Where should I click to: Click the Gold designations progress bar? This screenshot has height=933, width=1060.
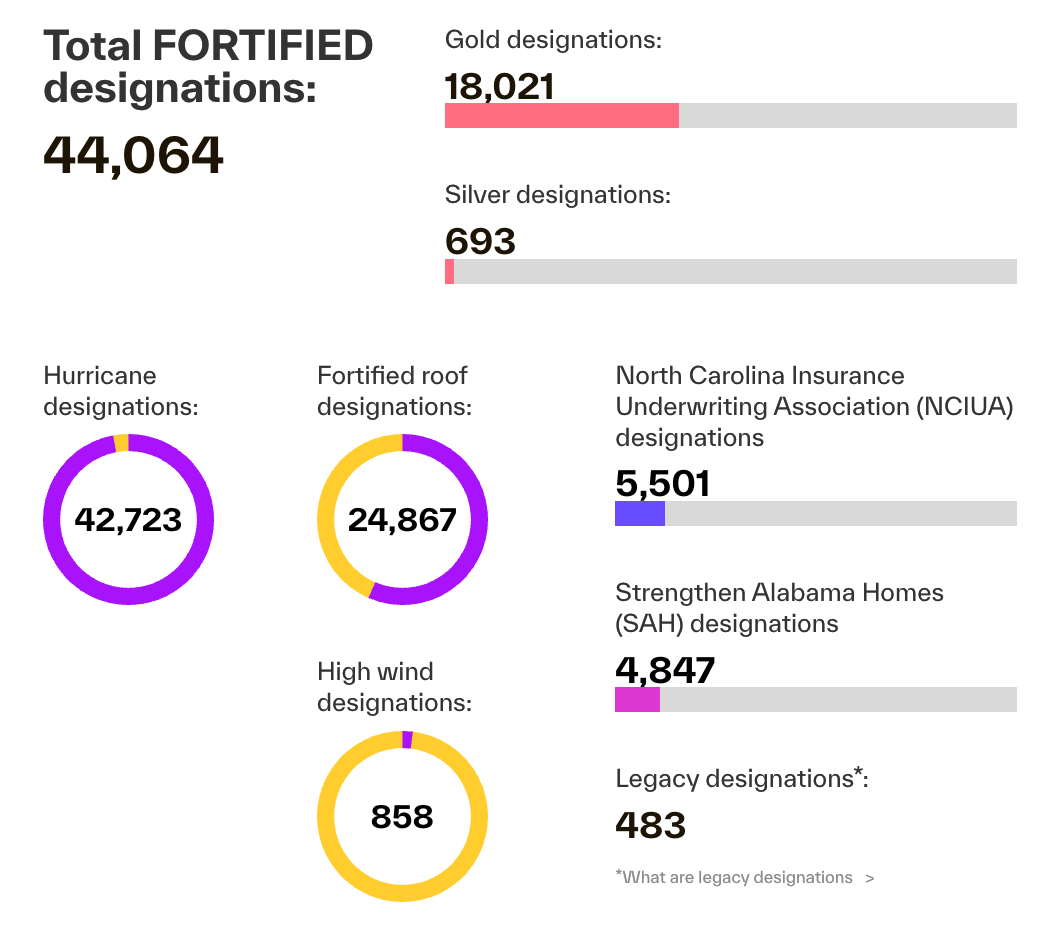[x=730, y=115]
